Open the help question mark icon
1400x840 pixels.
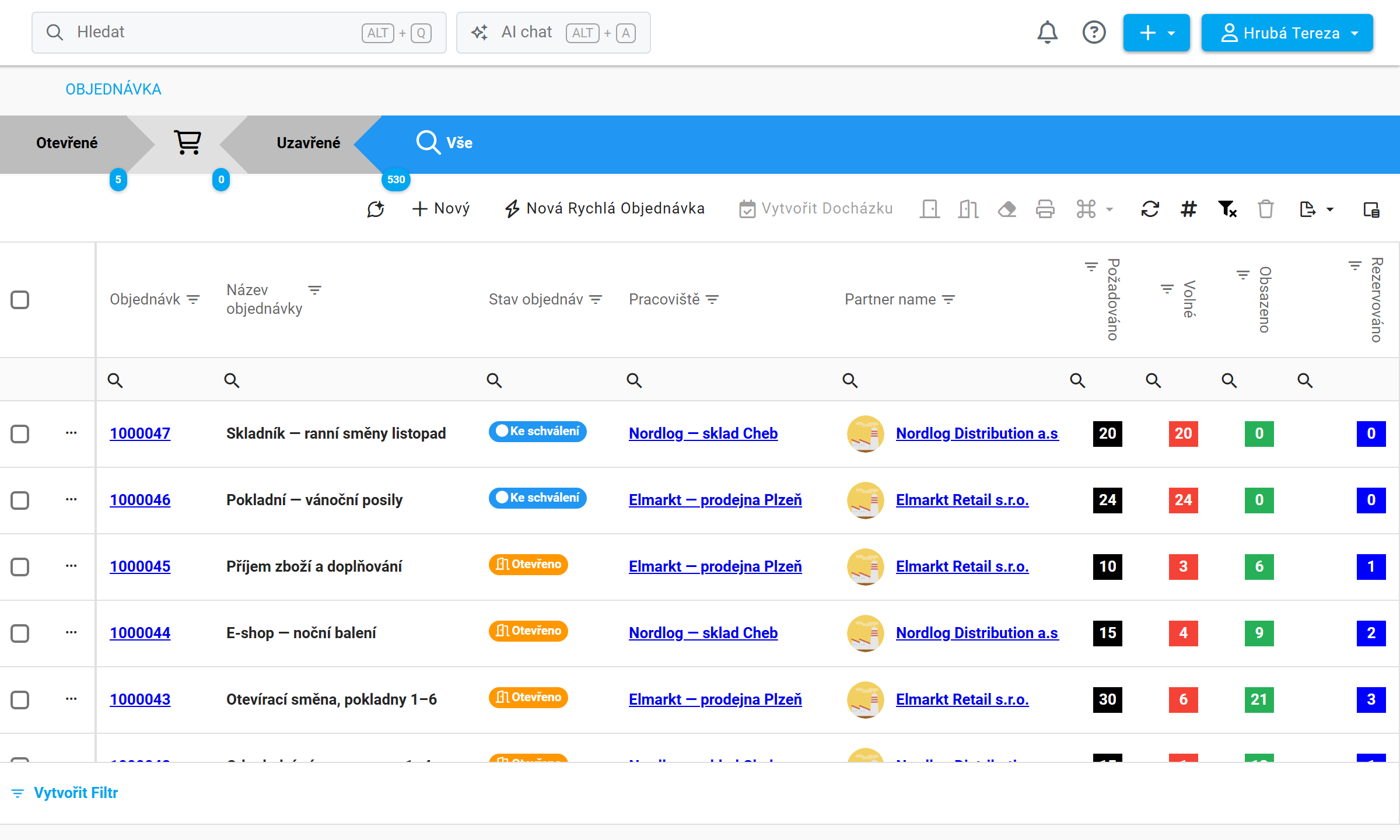coord(1094,33)
